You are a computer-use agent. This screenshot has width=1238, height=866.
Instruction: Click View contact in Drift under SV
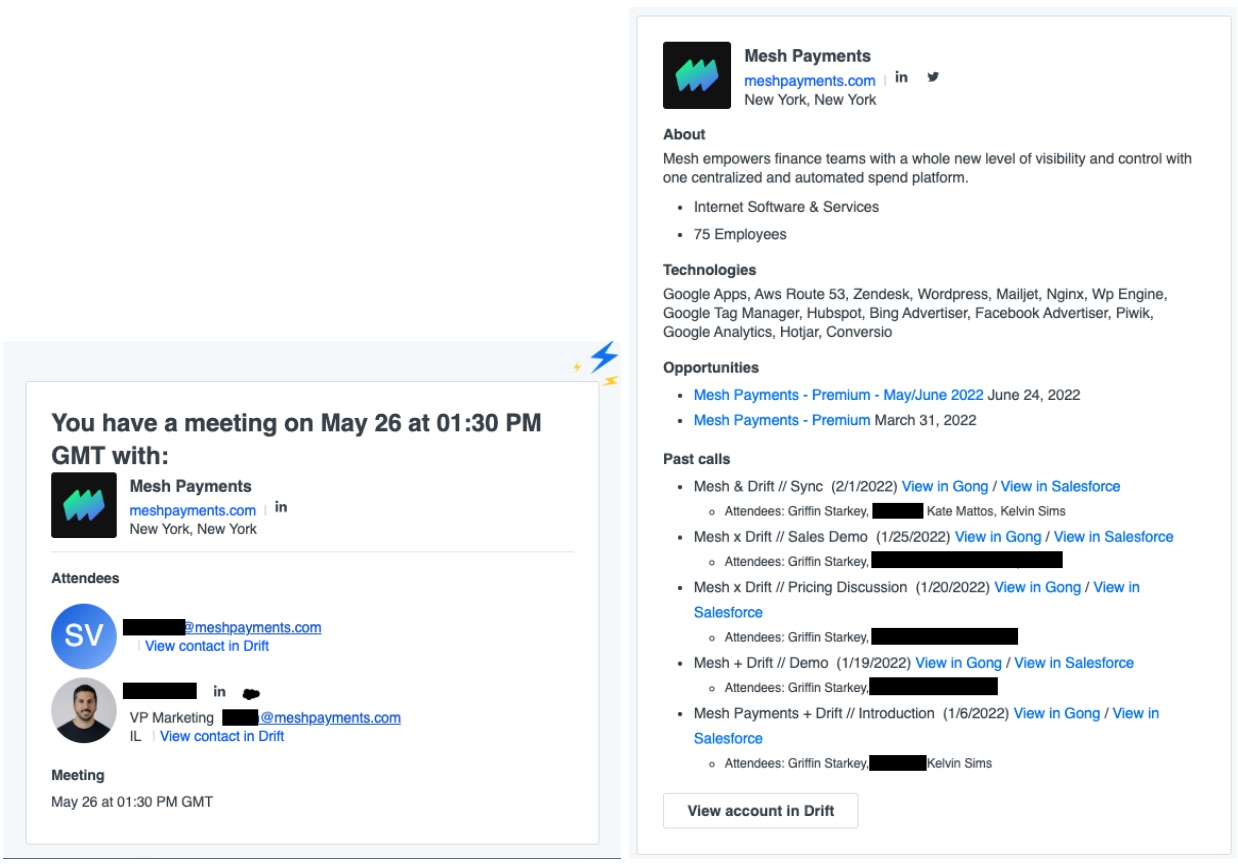point(207,646)
